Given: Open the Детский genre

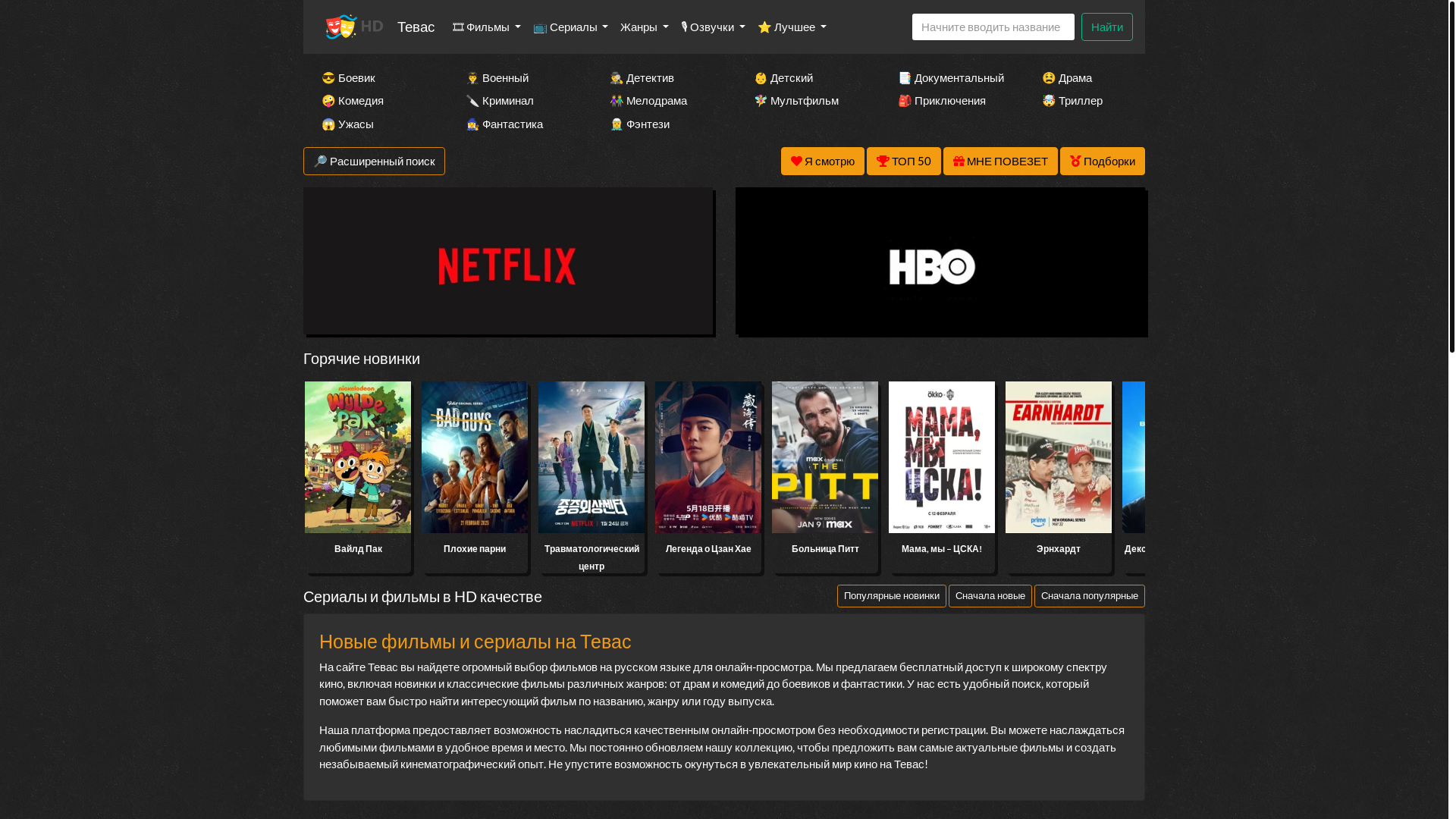Looking at the screenshot, I should click(x=783, y=78).
